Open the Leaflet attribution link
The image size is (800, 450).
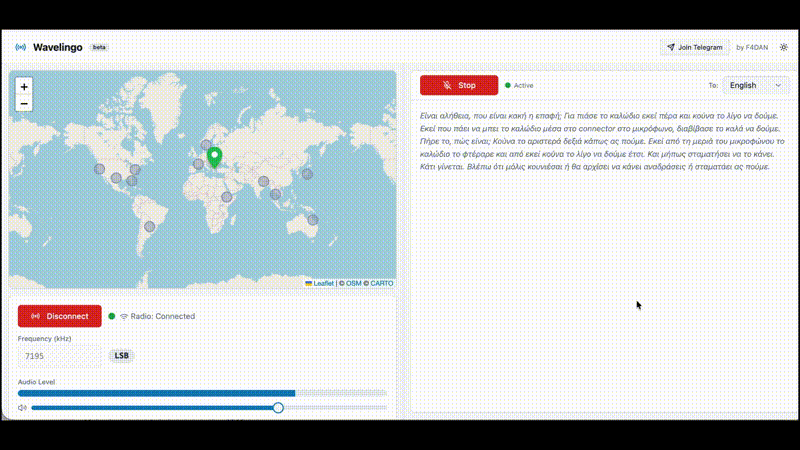pyautogui.click(x=320, y=283)
